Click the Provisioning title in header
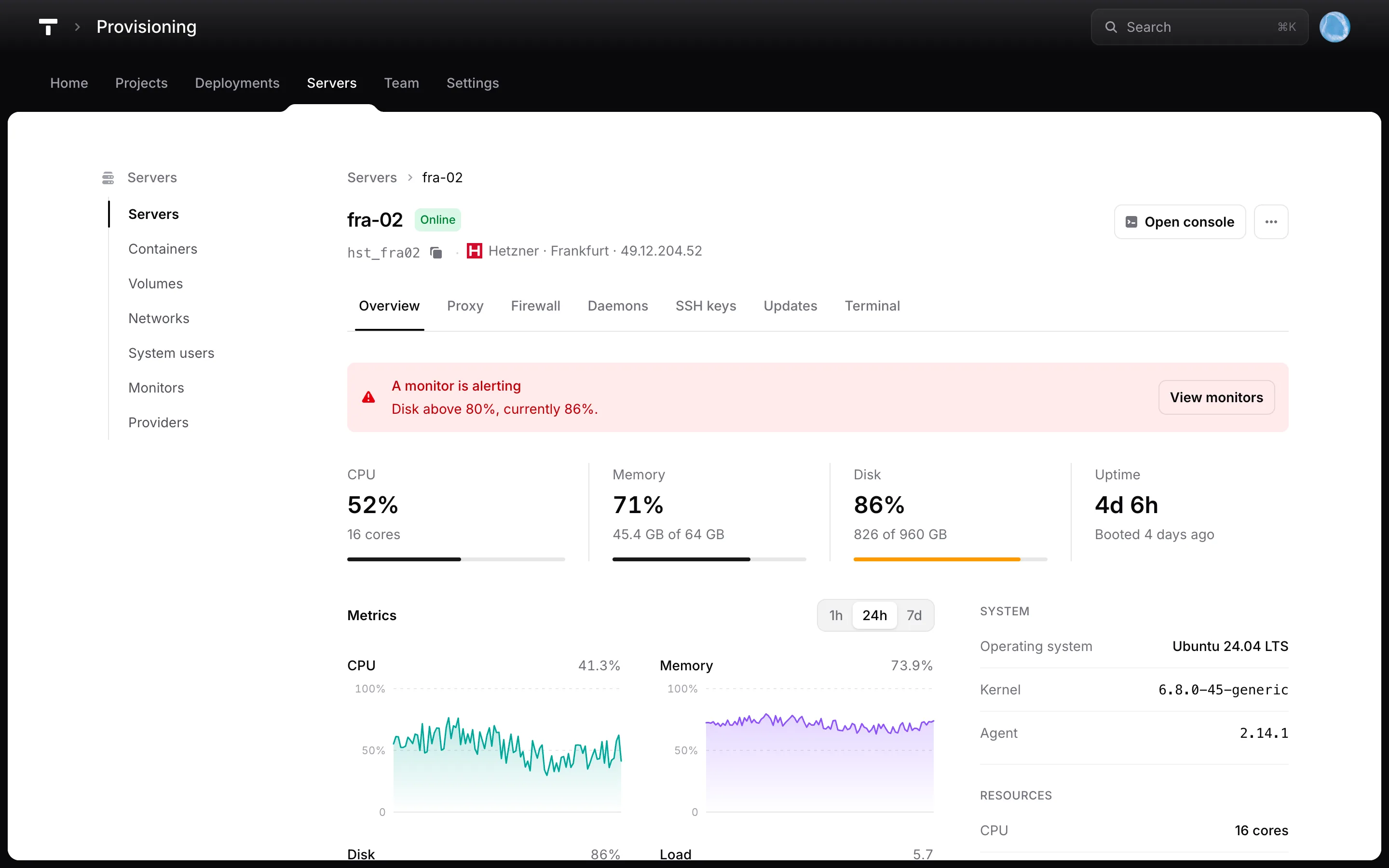This screenshot has width=1389, height=868. tap(146, 27)
